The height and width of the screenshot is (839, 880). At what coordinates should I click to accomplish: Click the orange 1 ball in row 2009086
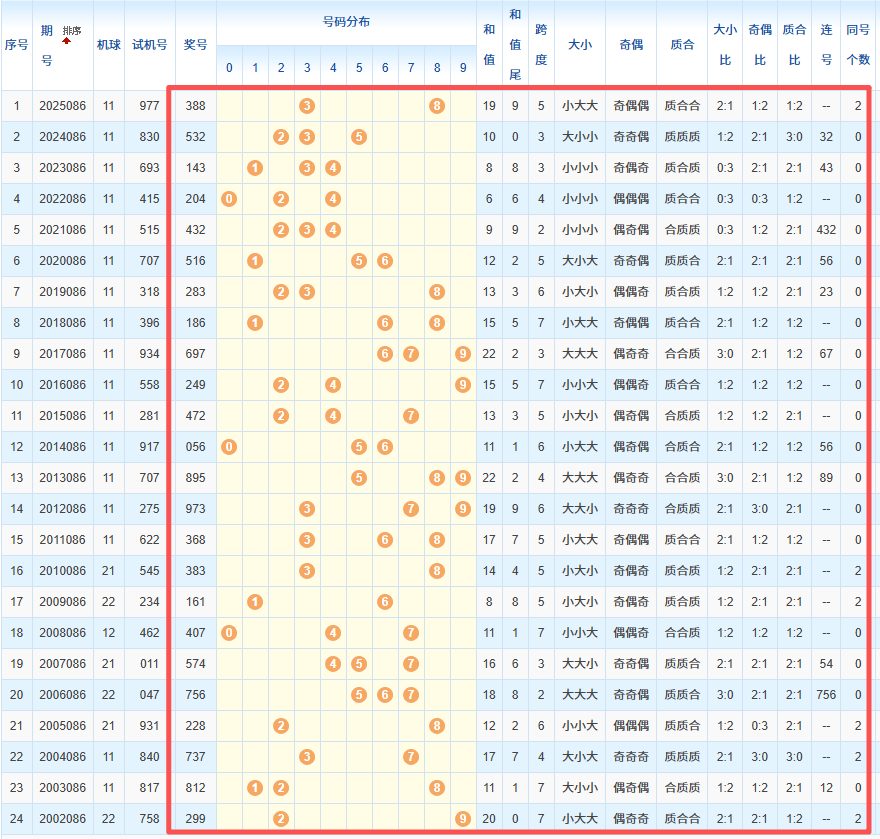255,602
